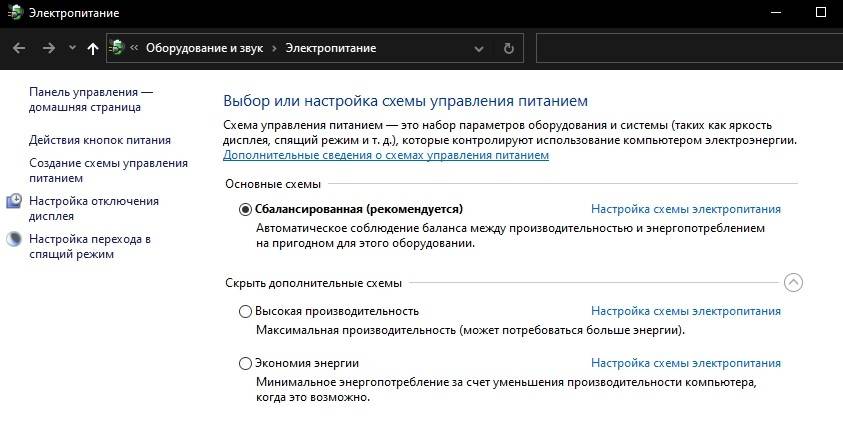Select the Высокая производительность plan
This screenshot has width=843, height=441.
pyautogui.click(x=246, y=311)
